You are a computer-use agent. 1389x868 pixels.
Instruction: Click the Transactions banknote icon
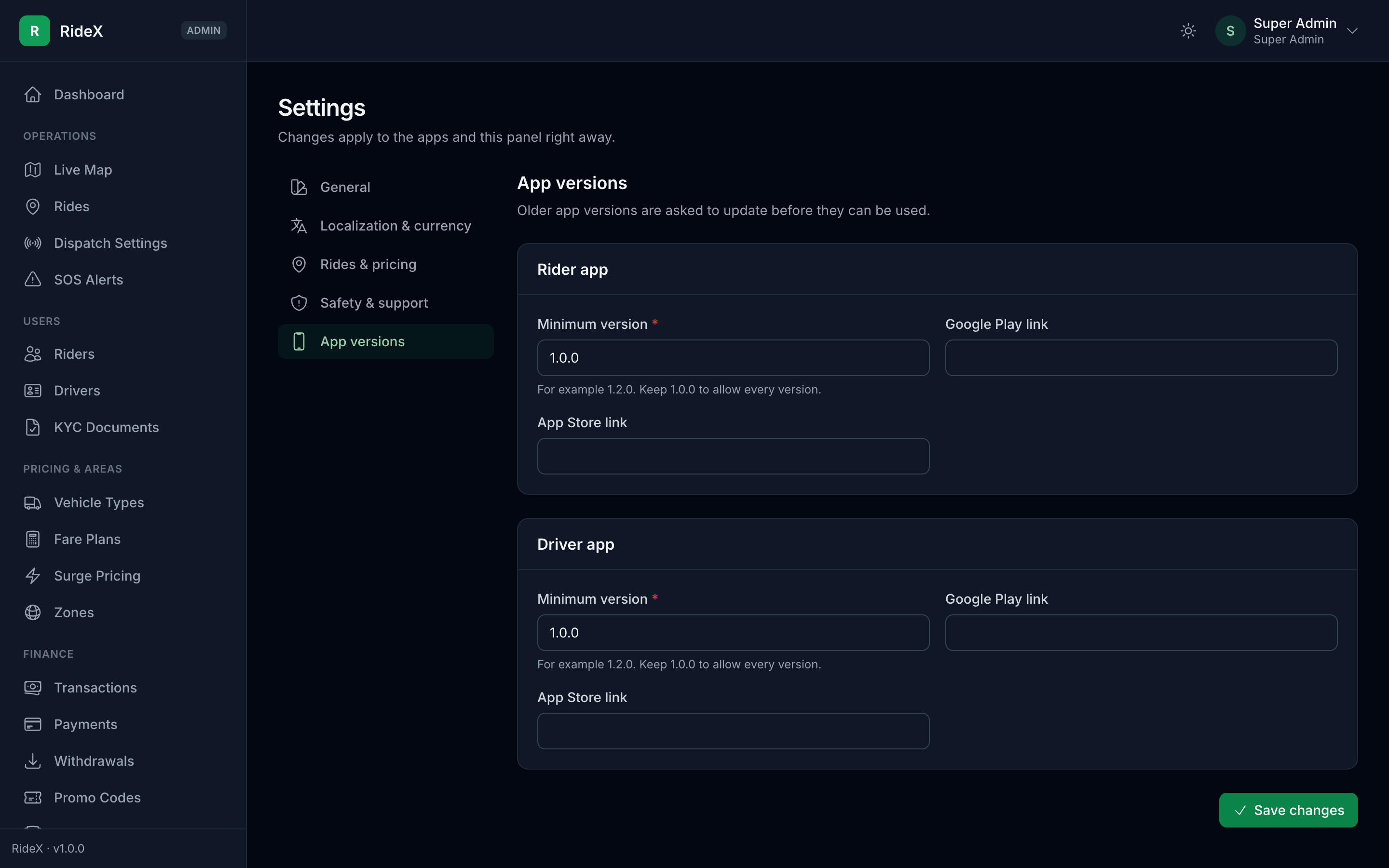33,688
